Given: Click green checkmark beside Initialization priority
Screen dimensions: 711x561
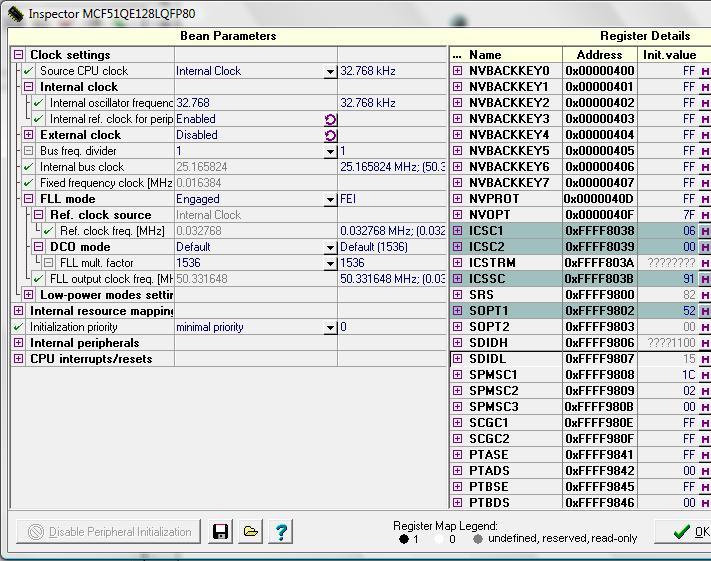Looking at the screenshot, I should (18, 327).
